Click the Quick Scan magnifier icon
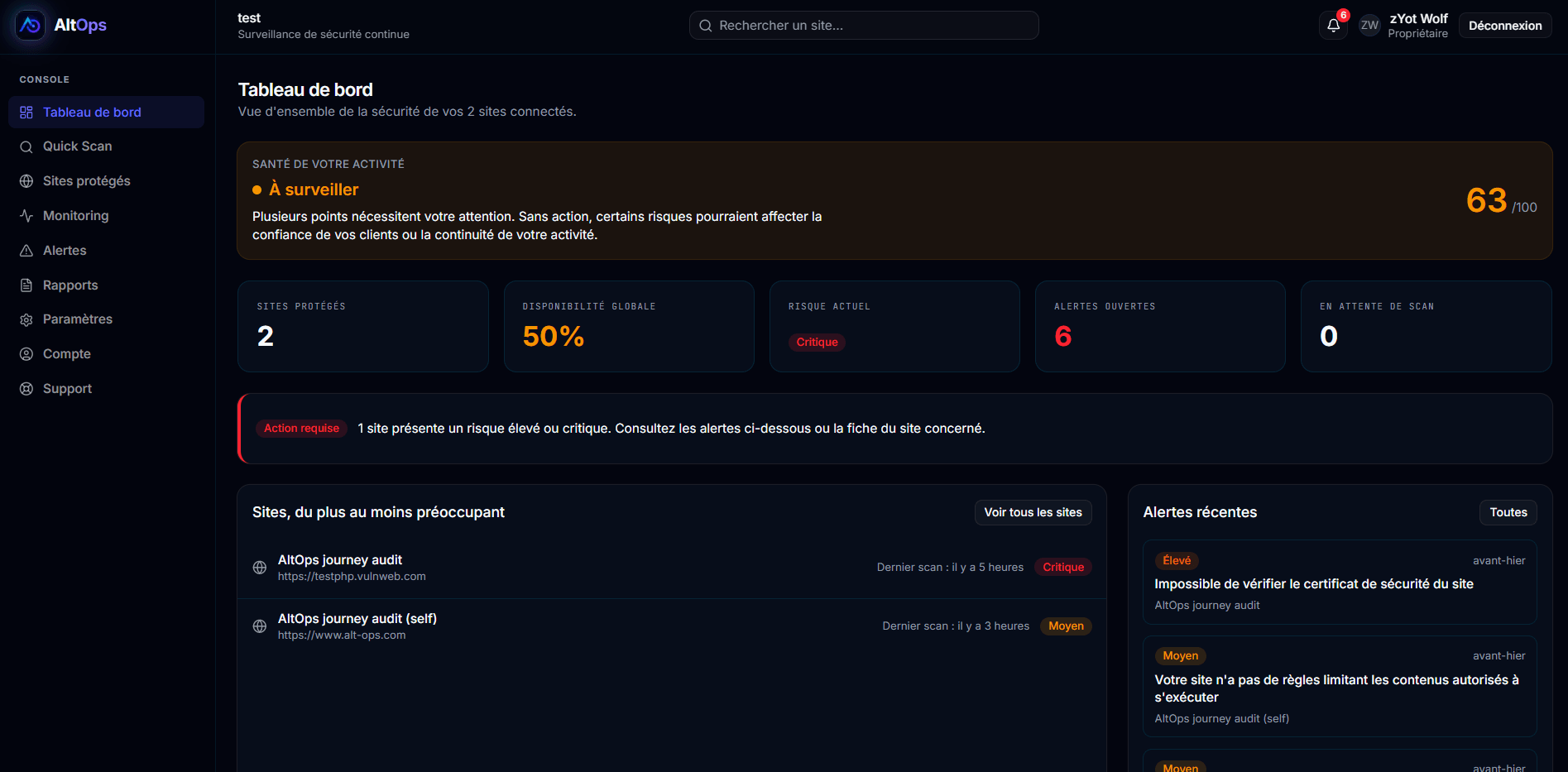Viewport: 1568px width, 772px height. coord(26,146)
